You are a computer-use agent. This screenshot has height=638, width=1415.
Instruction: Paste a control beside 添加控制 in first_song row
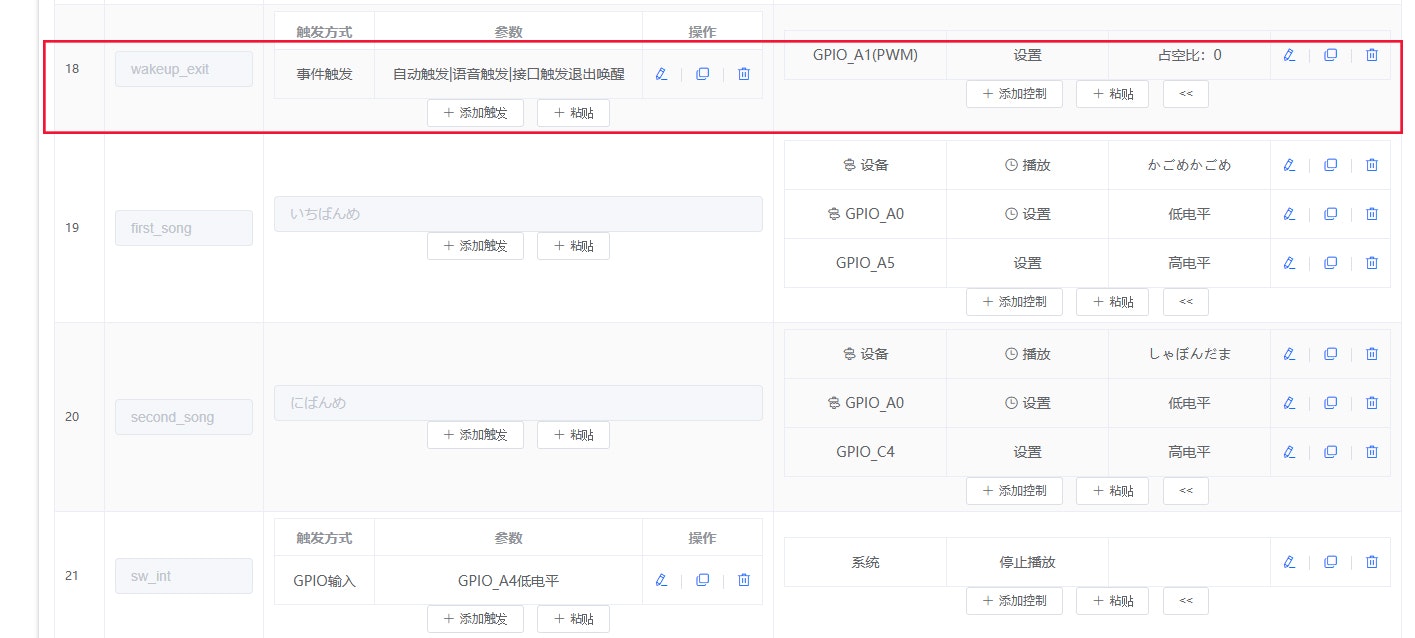1112,302
